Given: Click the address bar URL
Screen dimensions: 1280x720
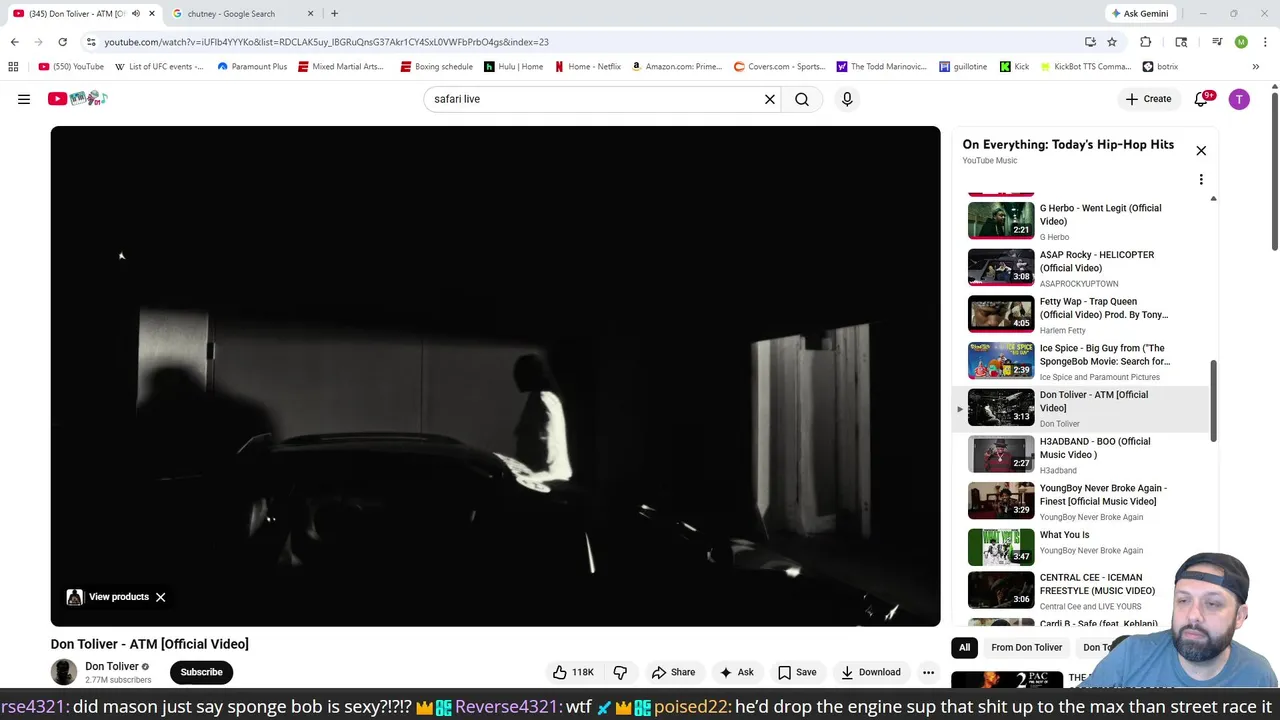Looking at the screenshot, I should pos(326,42).
